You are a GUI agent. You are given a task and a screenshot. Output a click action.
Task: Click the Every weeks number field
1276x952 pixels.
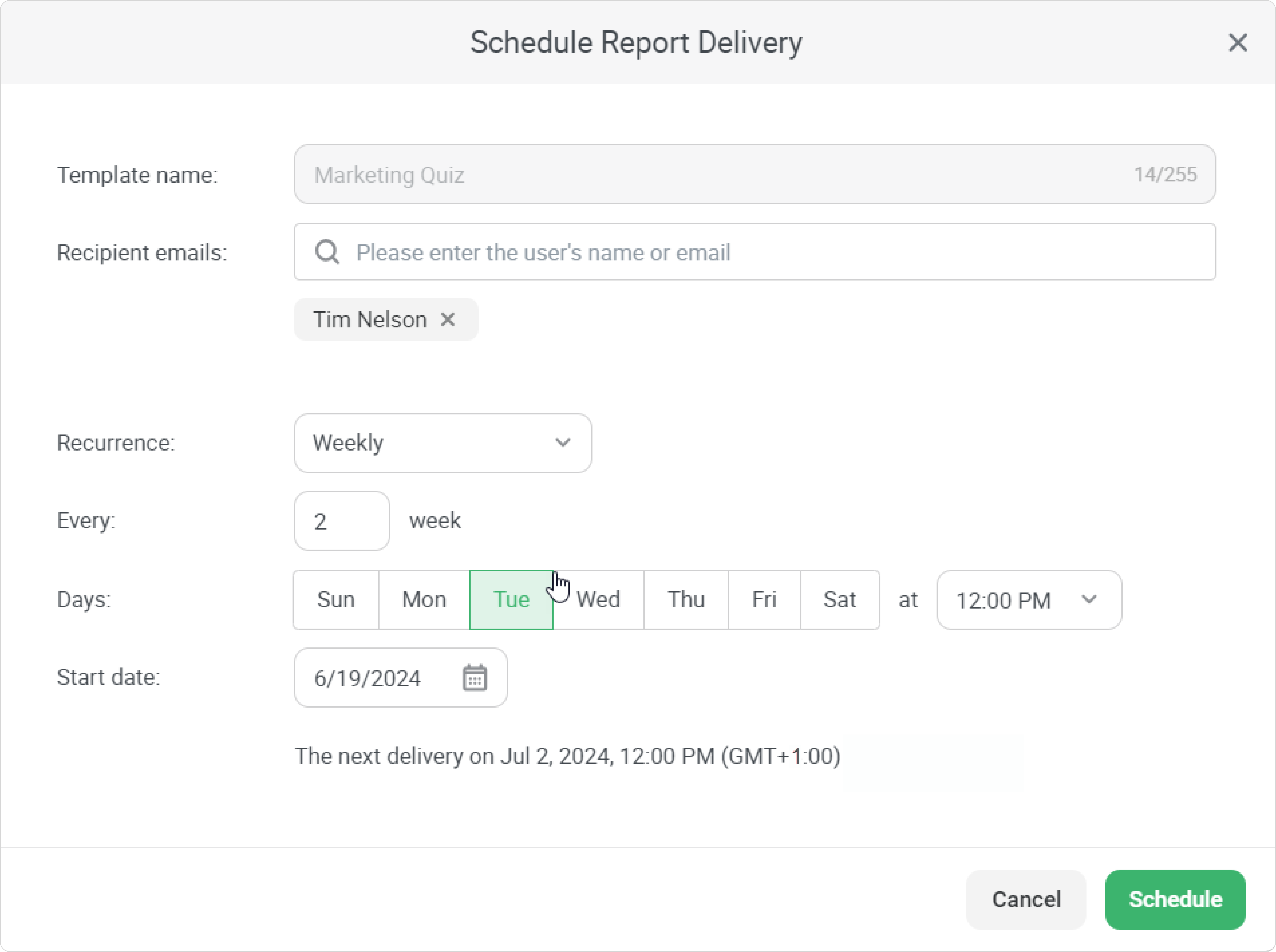pos(341,521)
